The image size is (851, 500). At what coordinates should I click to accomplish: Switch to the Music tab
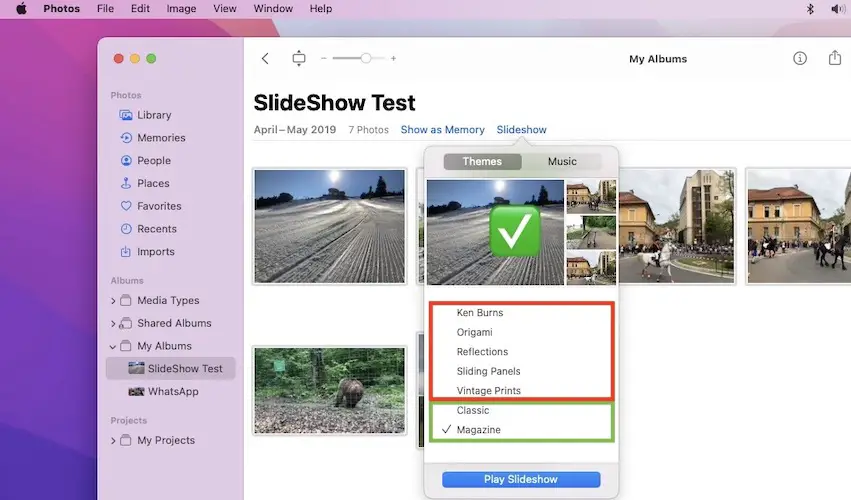pyautogui.click(x=562, y=162)
